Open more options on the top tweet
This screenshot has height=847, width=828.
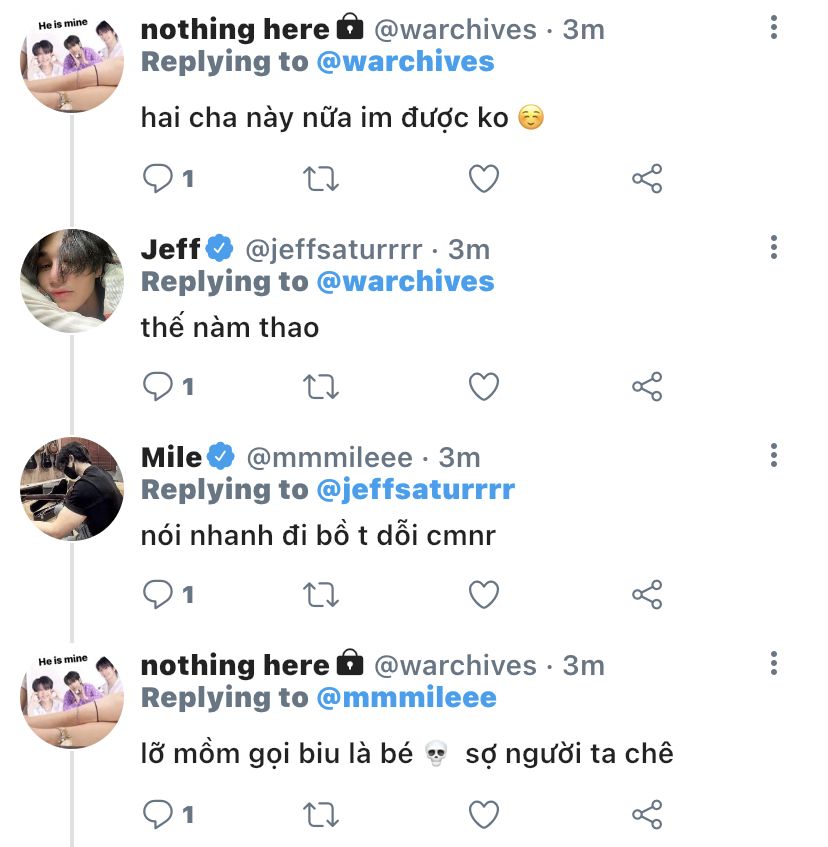pos(774,28)
